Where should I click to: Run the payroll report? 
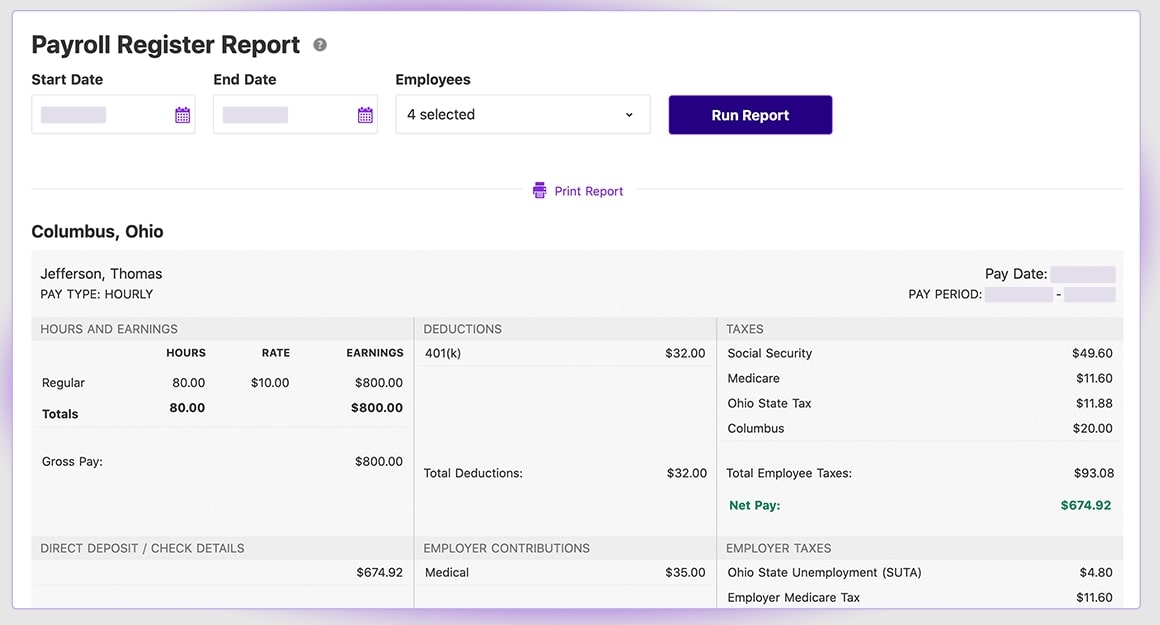click(x=750, y=114)
